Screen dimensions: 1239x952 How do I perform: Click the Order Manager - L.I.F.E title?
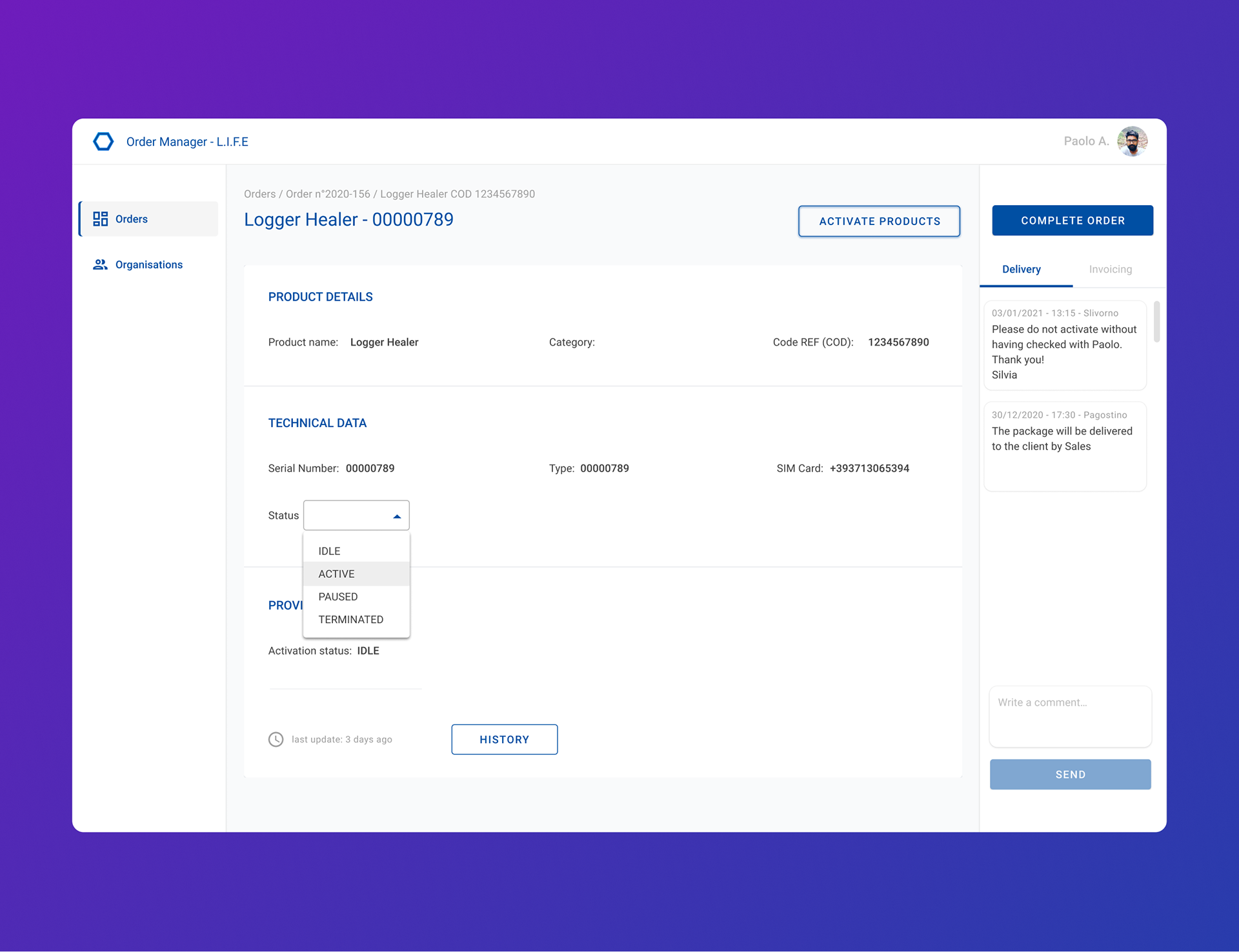[187, 142]
